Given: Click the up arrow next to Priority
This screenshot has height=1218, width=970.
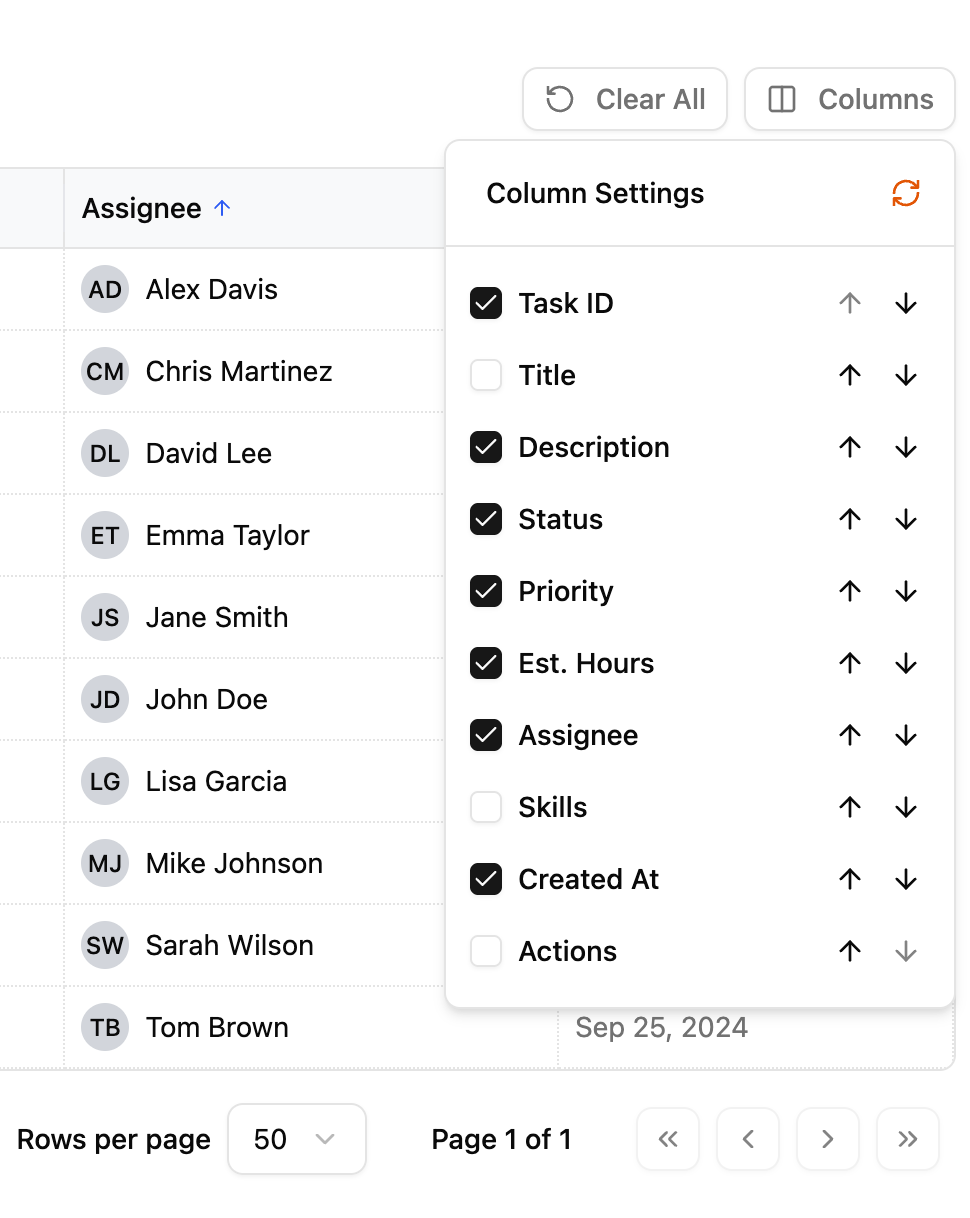Looking at the screenshot, I should 849,591.
